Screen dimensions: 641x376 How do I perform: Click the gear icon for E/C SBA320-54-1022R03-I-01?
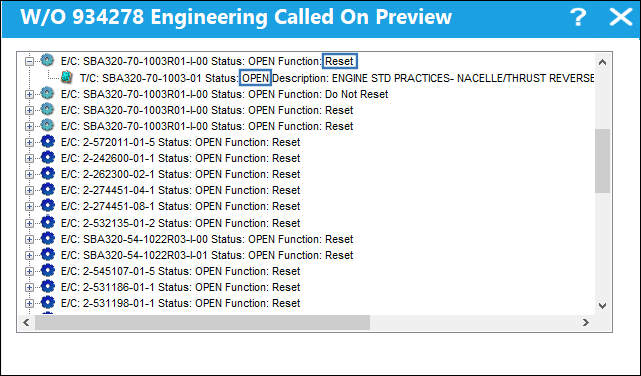click(47, 255)
